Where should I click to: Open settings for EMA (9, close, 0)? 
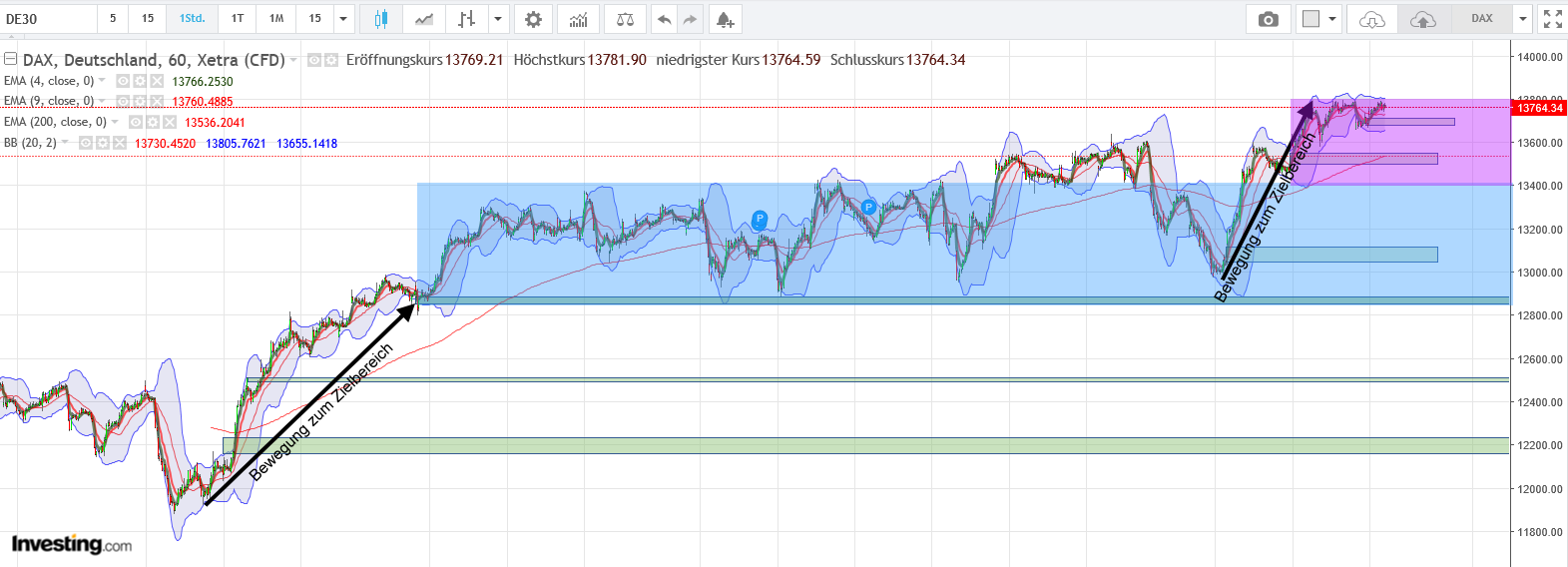tap(140, 101)
